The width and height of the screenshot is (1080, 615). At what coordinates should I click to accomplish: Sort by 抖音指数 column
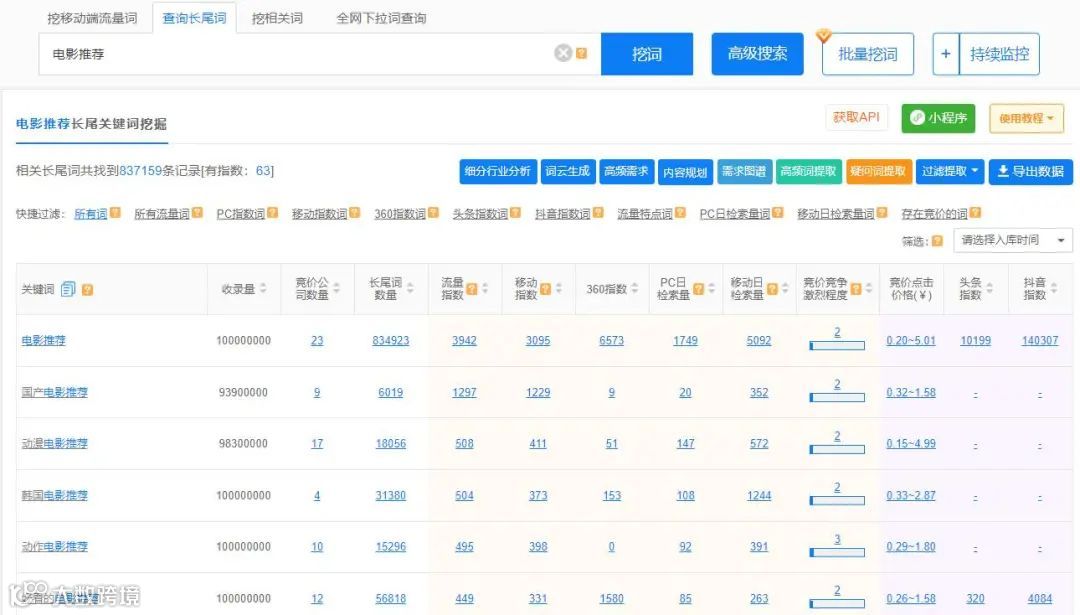click(1055, 289)
